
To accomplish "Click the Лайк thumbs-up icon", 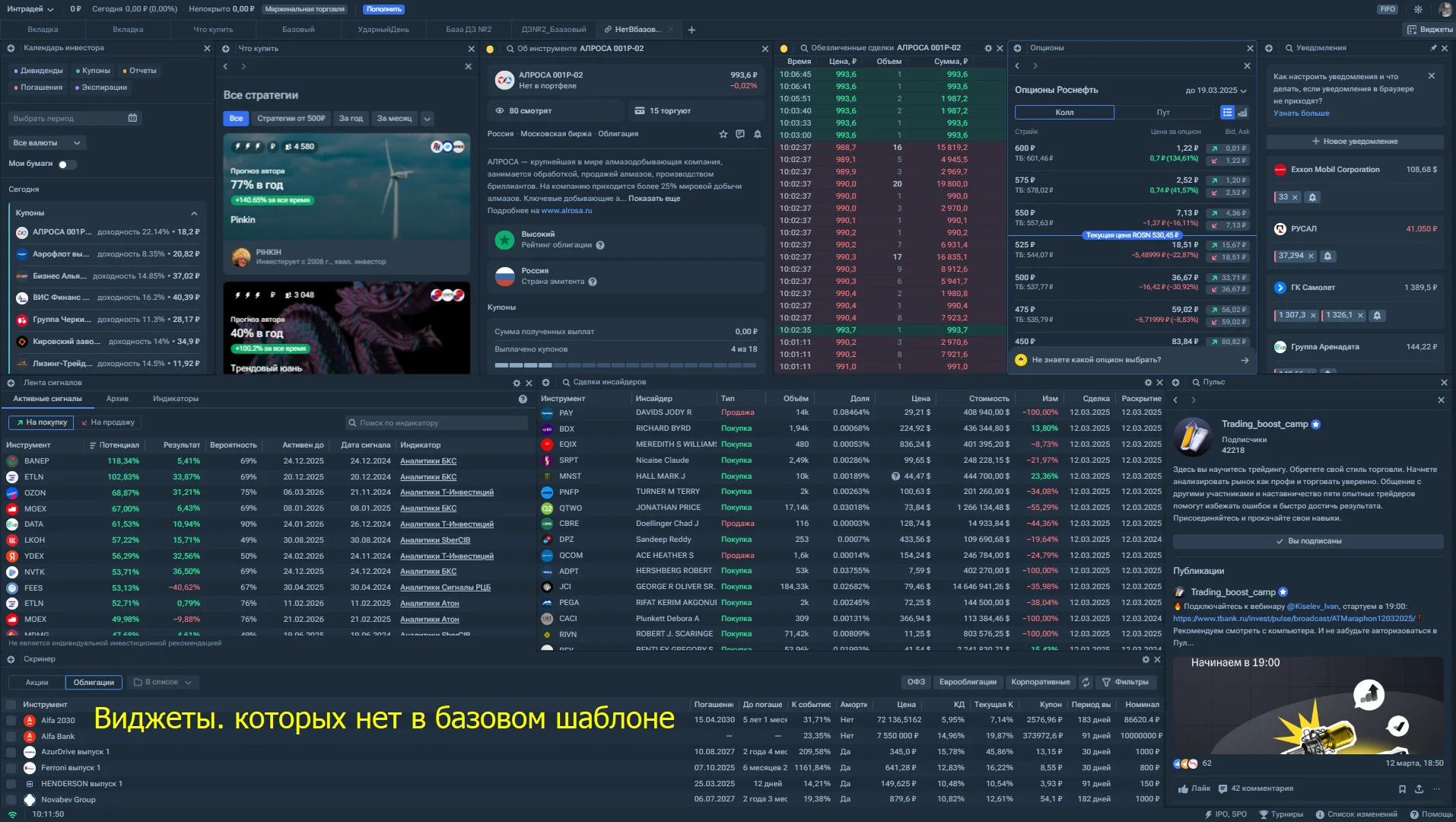I will [1183, 789].
